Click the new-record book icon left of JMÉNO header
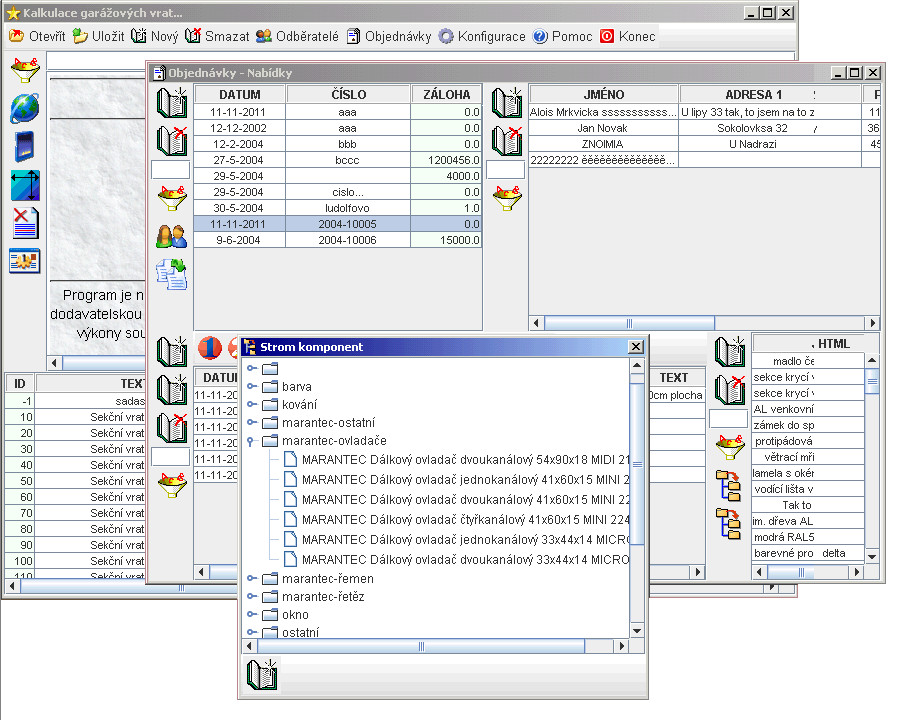The image size is (900, 720). click(x=507, y=103)
